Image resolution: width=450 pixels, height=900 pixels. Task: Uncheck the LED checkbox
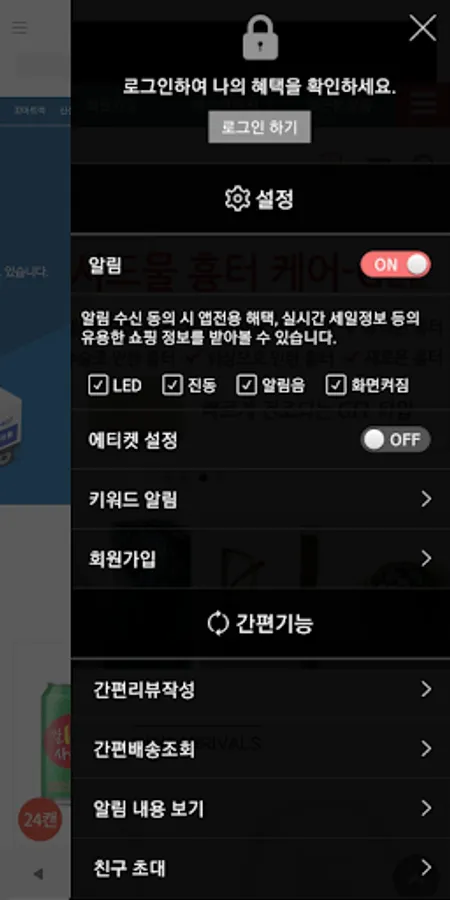pos(99,385)
